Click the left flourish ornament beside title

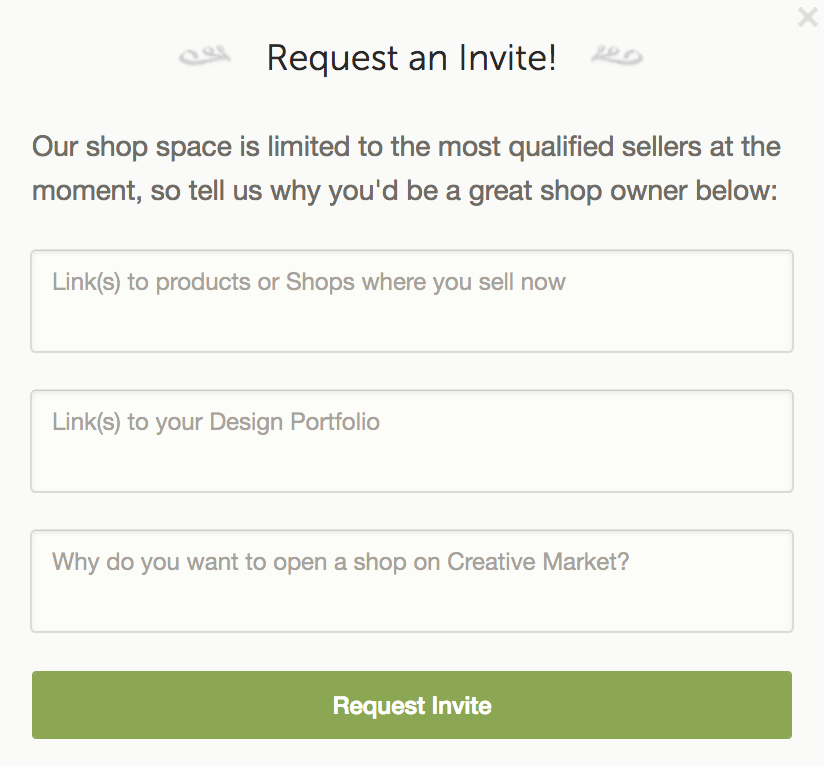(x=204, y=56)
